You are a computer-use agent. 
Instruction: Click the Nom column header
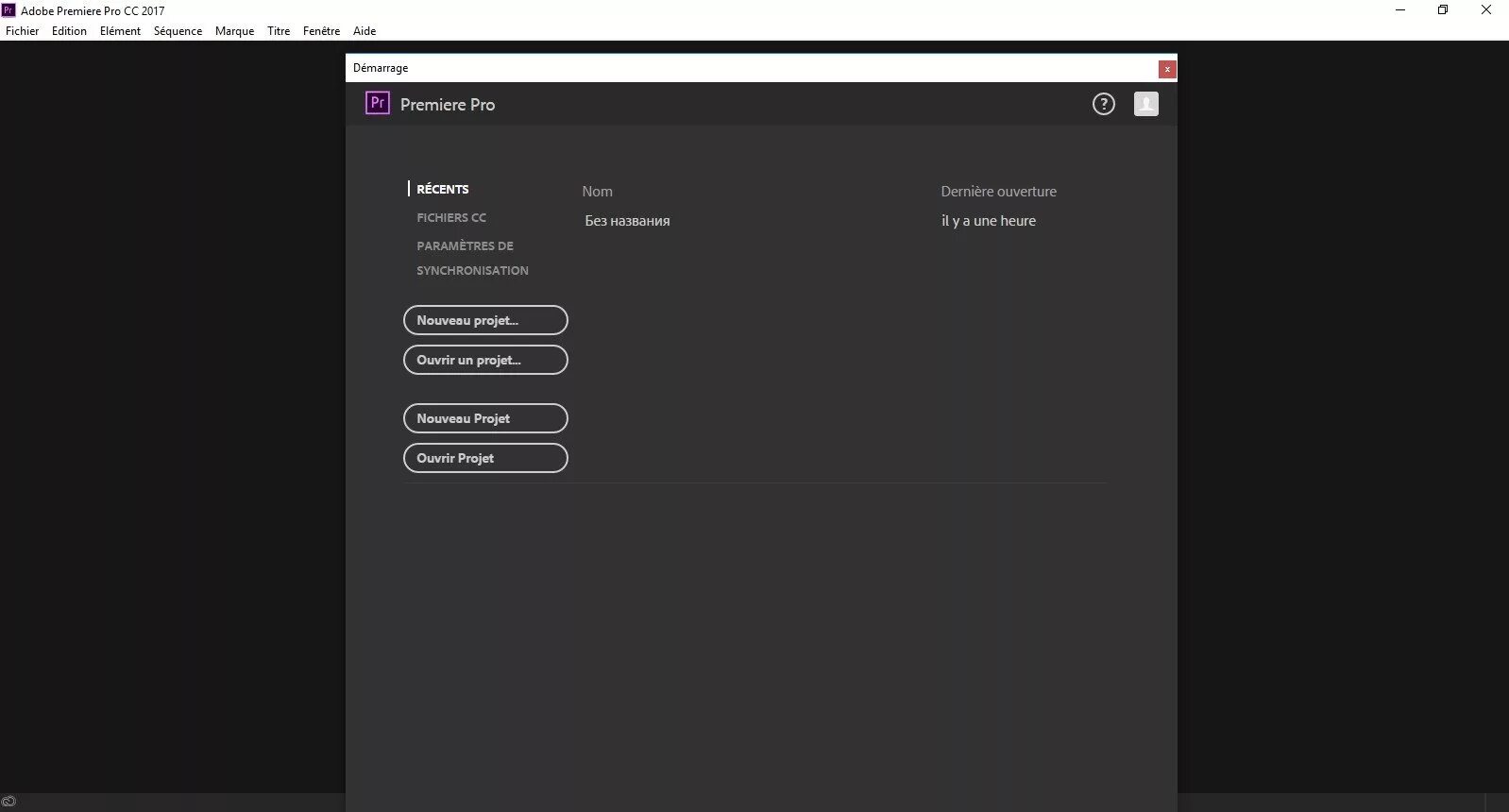(x=597, y=191)
